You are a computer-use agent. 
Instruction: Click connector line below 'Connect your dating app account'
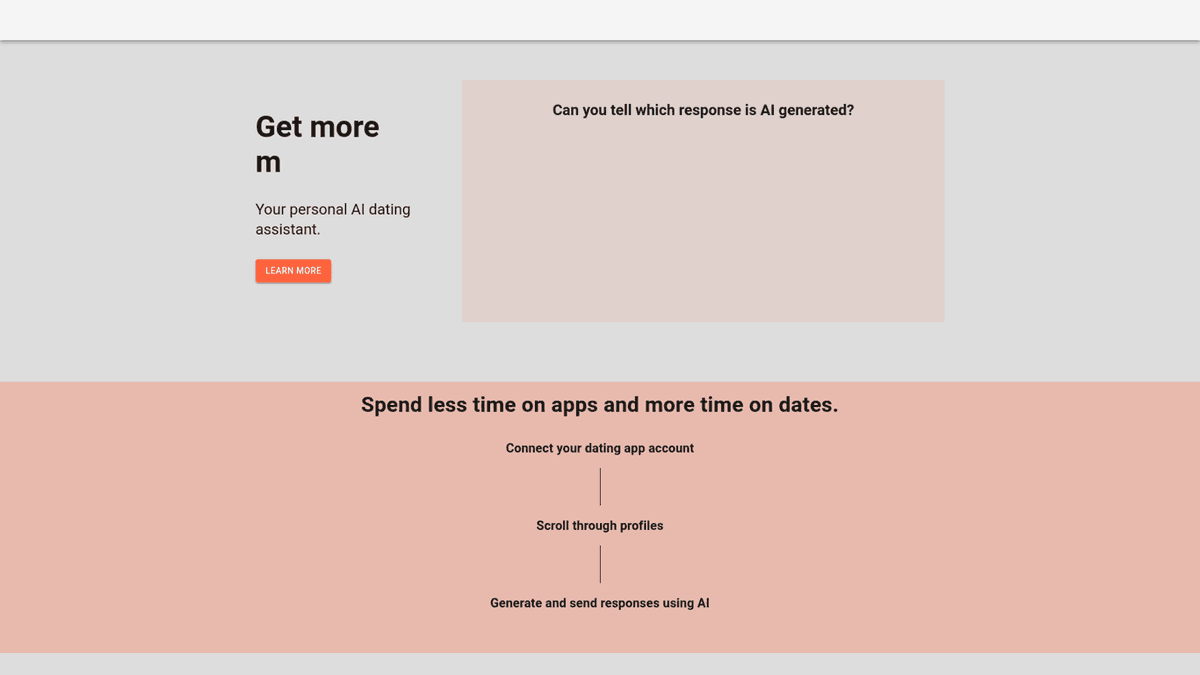(600, 486)
